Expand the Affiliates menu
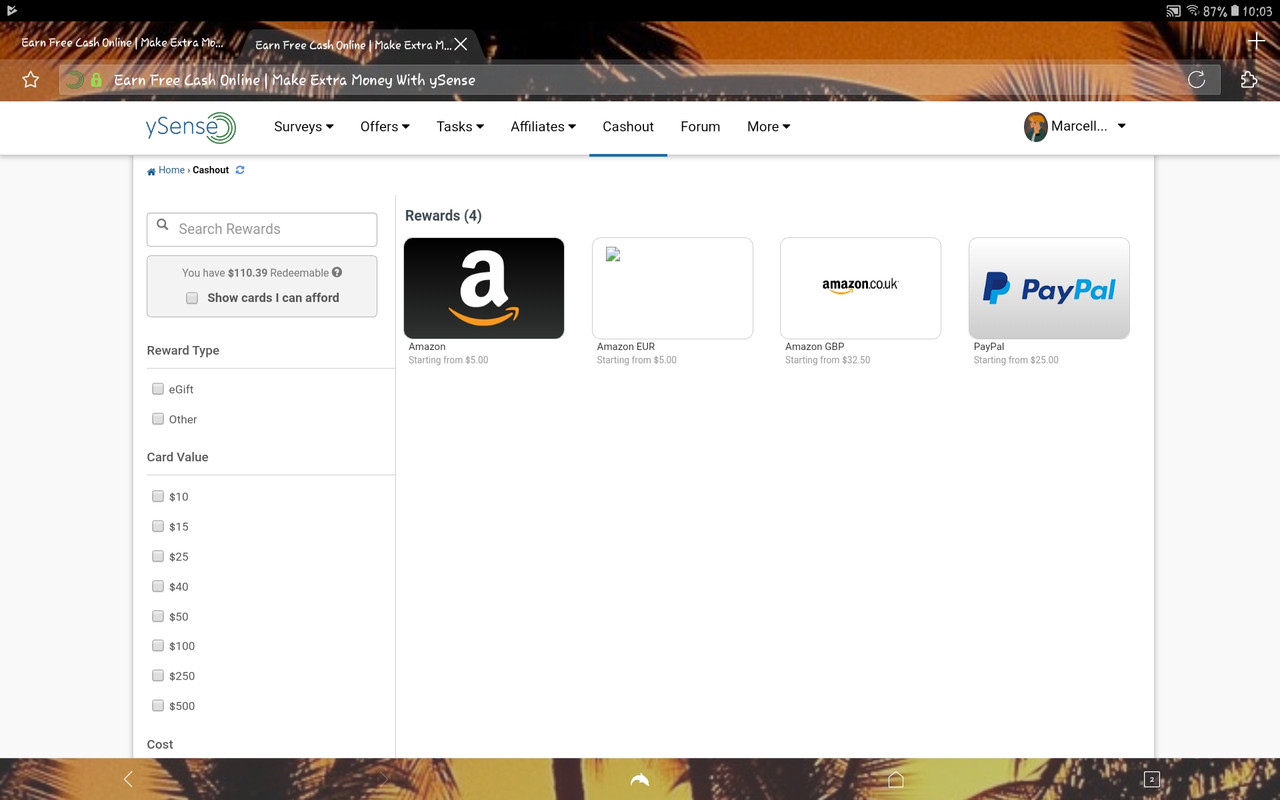Viewport: 1280px width, 800px height. click(x=543, y=127)
